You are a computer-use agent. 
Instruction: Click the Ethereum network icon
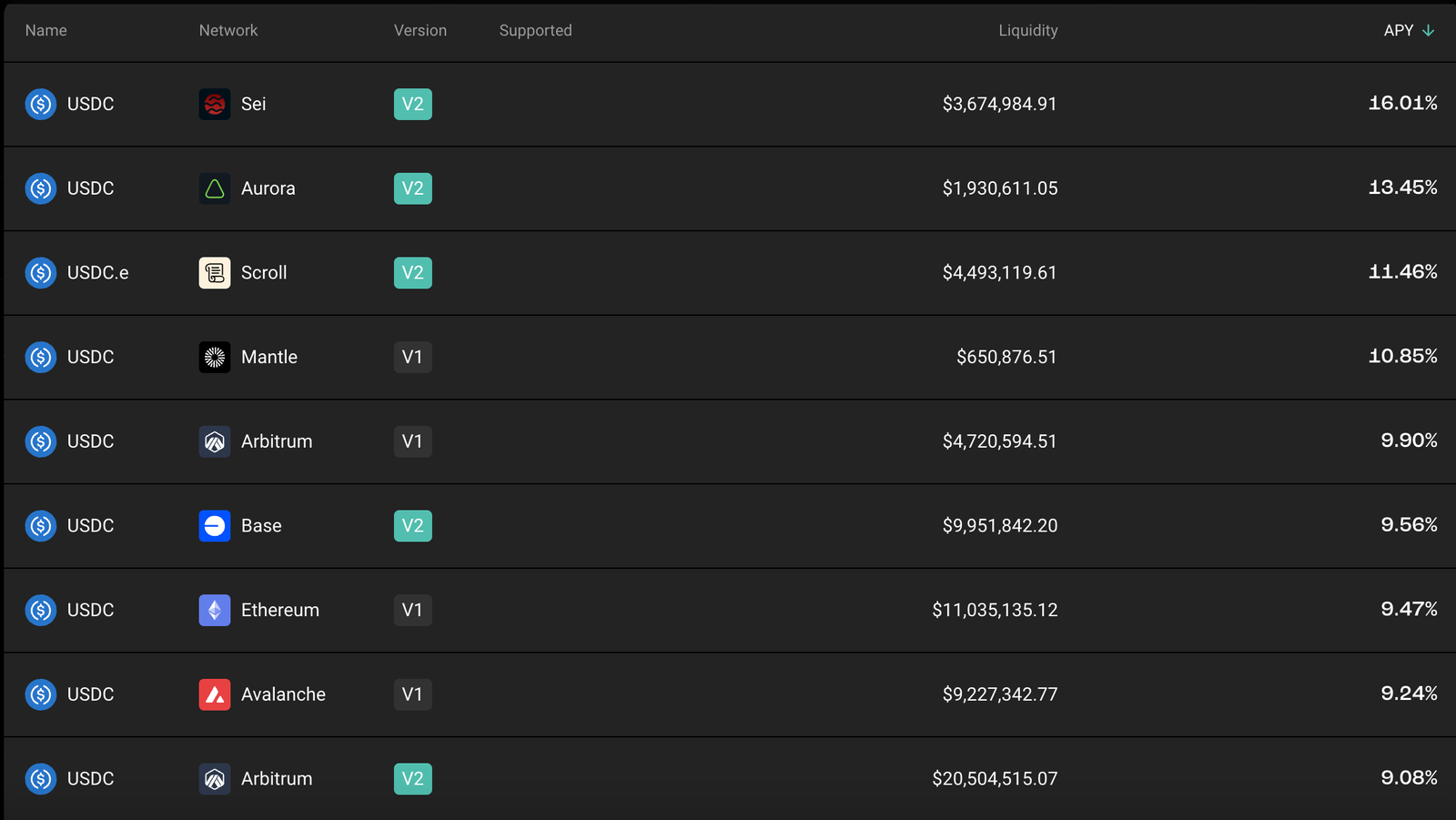click(215, 610)
